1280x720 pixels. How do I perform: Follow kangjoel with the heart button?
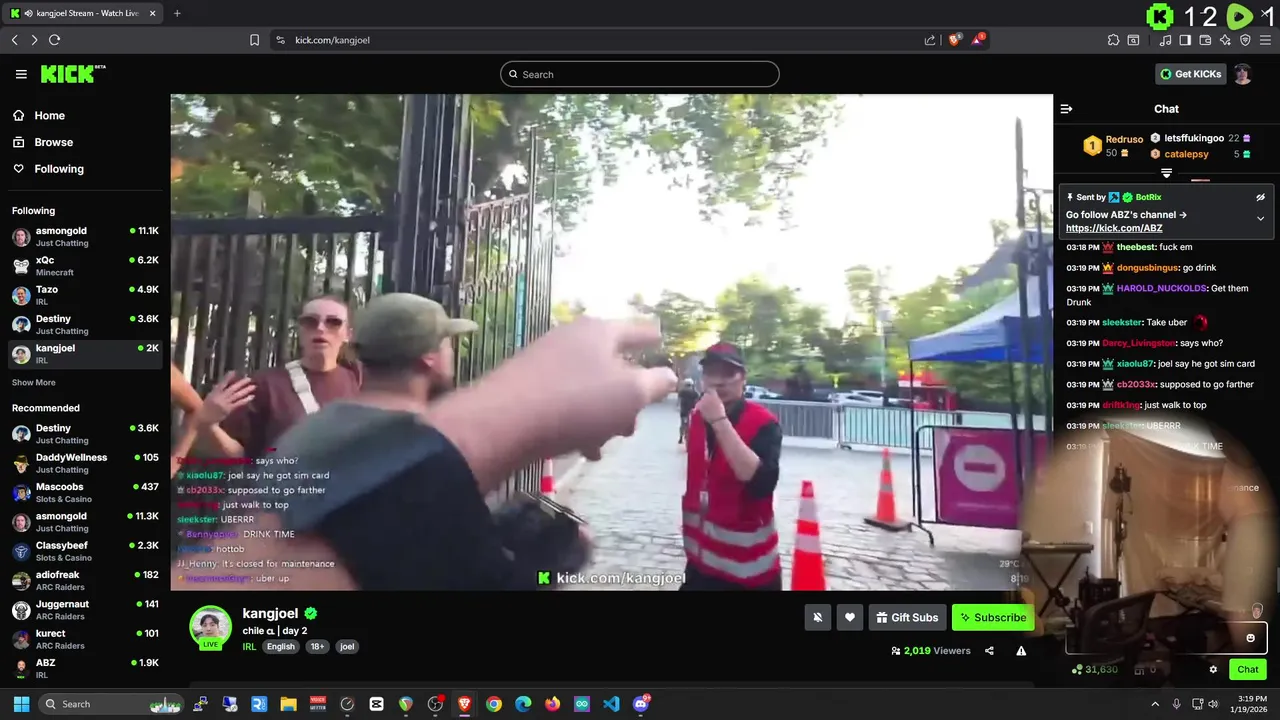coord(849,618)
